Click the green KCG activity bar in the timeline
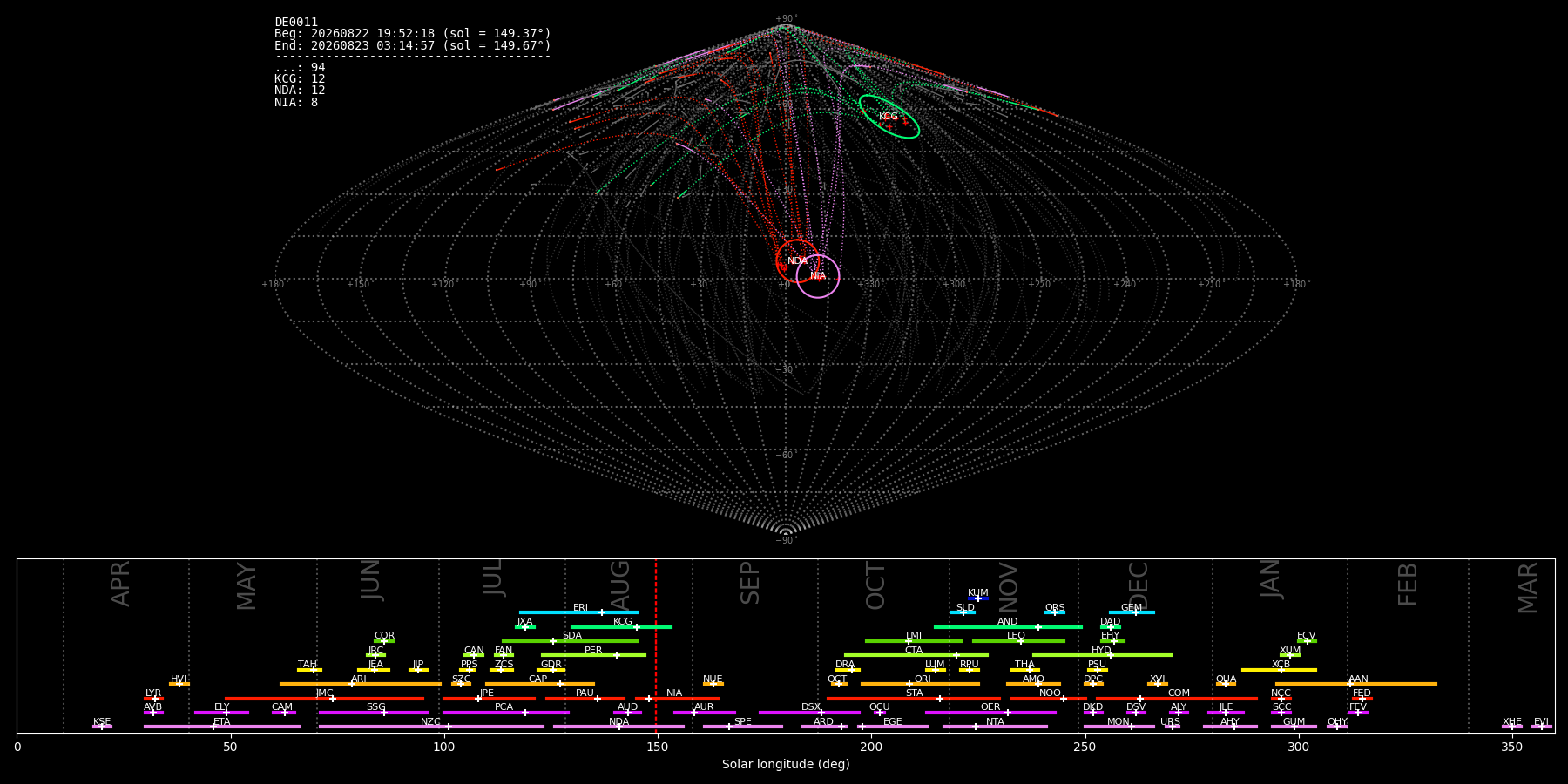The width and height of the screenshot is (1568, 784). (x=621, y=627)
